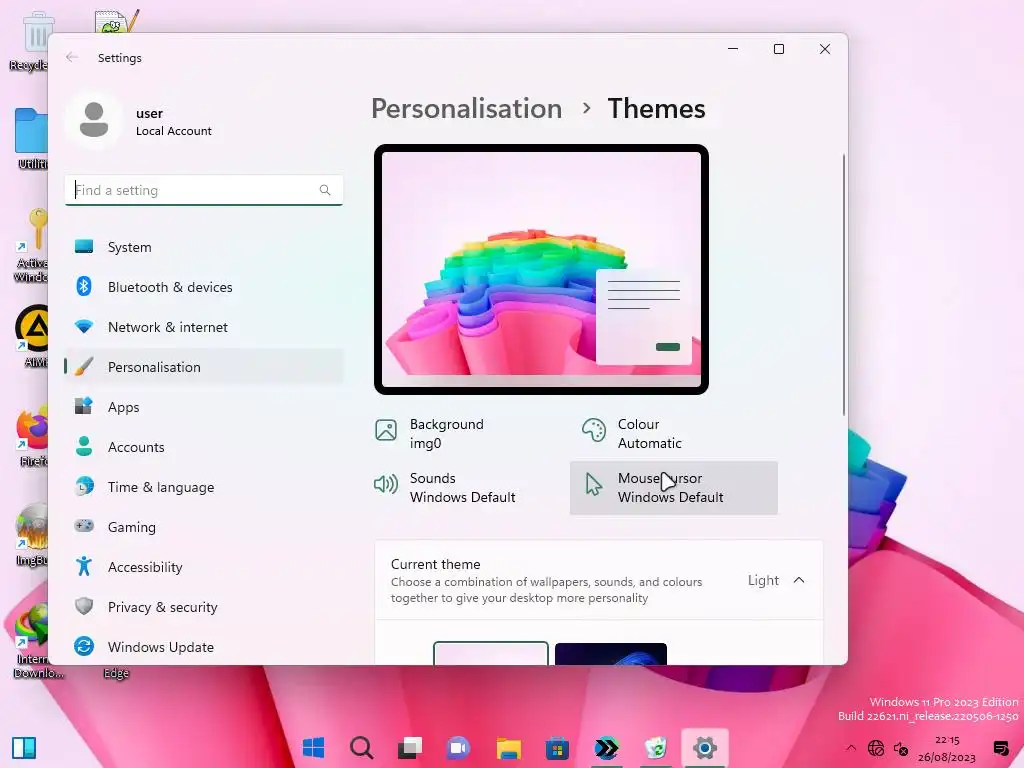Viewport: 1024px width, 768px height.
Task: Maximize the Settings window
Action: [x=778, y=49]
